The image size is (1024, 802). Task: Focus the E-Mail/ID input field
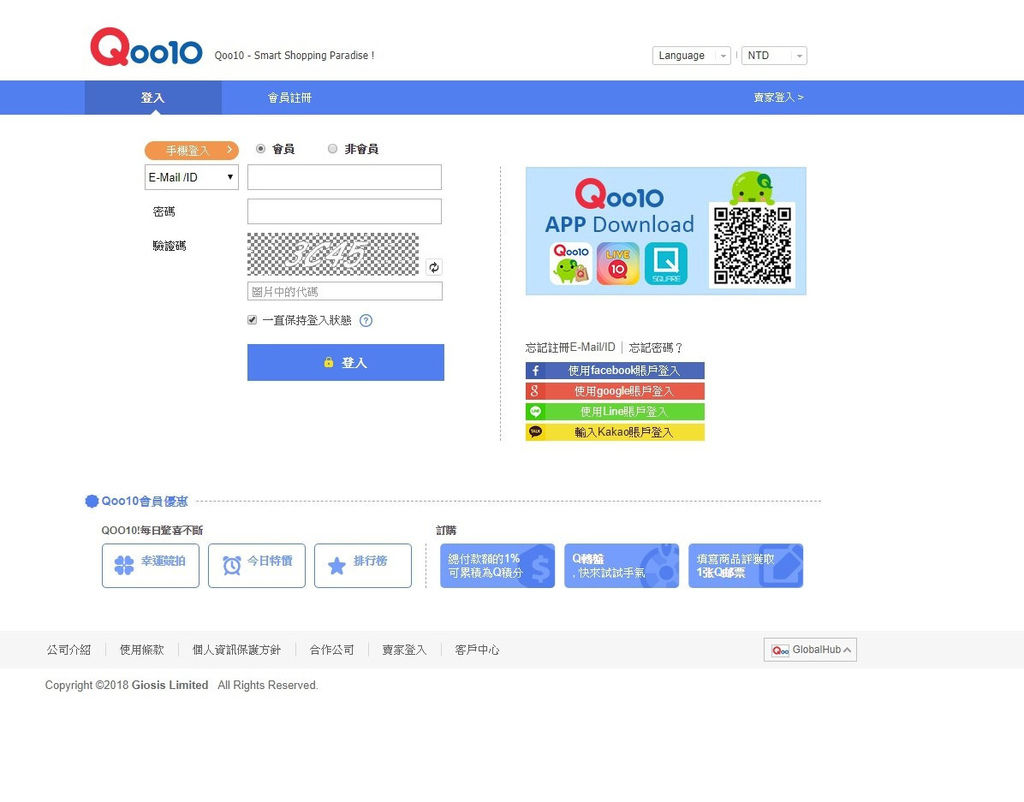pyautogui.click(x=344, y=177)
